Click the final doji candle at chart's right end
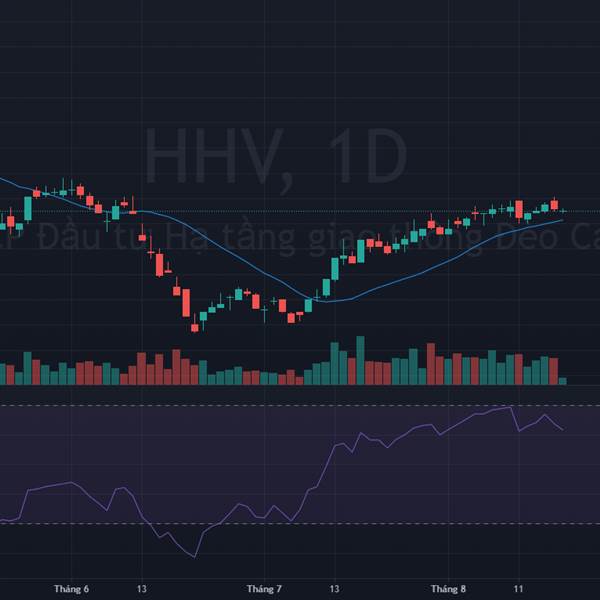The height and width of the screenshot is (600, 600). pyautogui.click(x=562, y=210)
